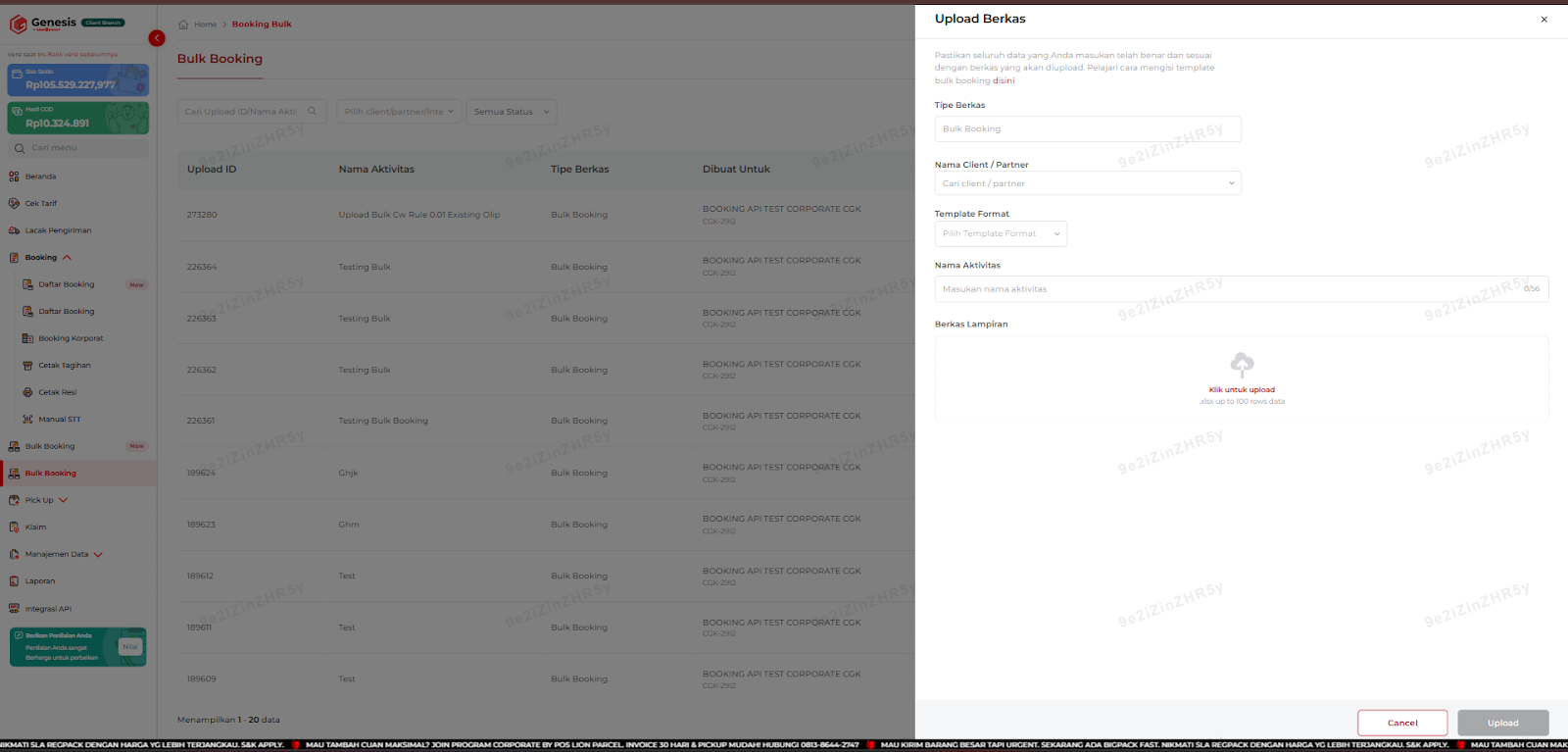The height and width of the screenshot is (752, 1568).
Task: Click the Nilai rating button
Action: point(130,647)
